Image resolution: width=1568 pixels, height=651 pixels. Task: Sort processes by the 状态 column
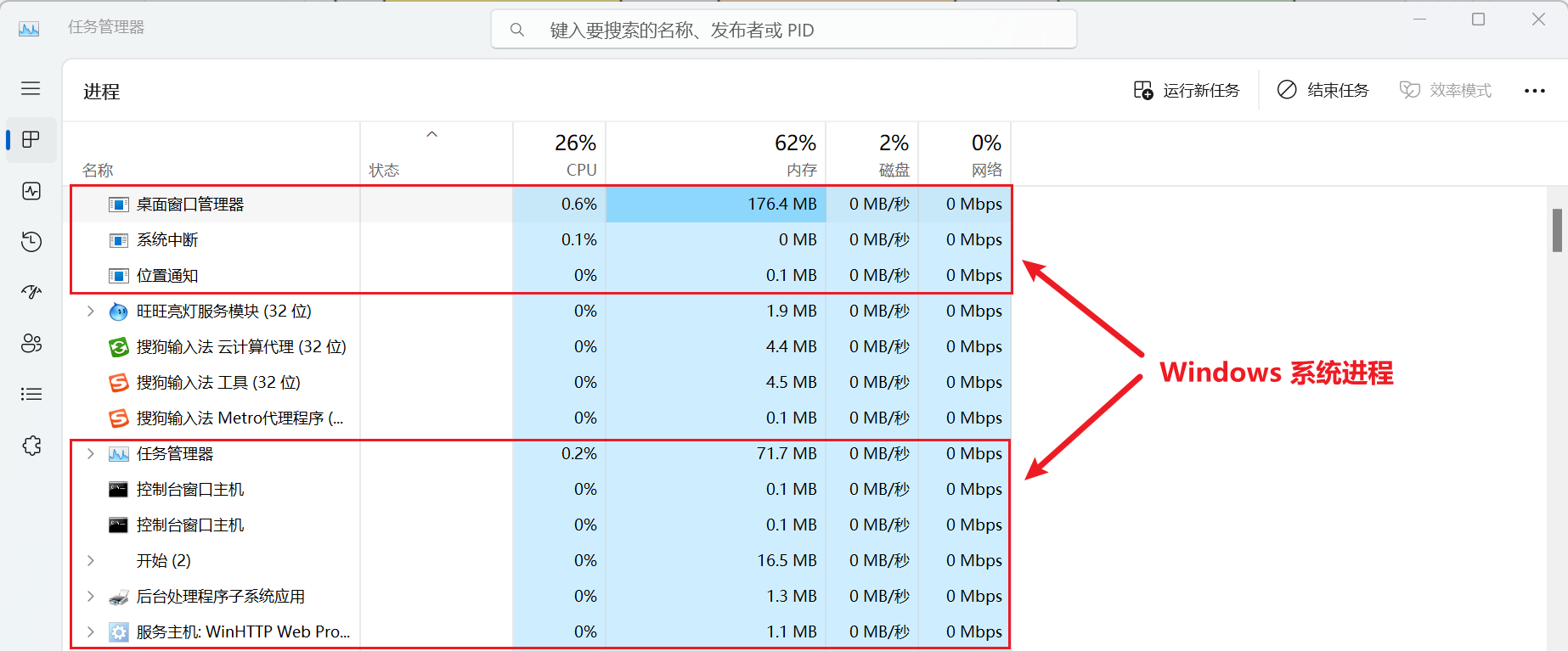(x=437, y=154)
